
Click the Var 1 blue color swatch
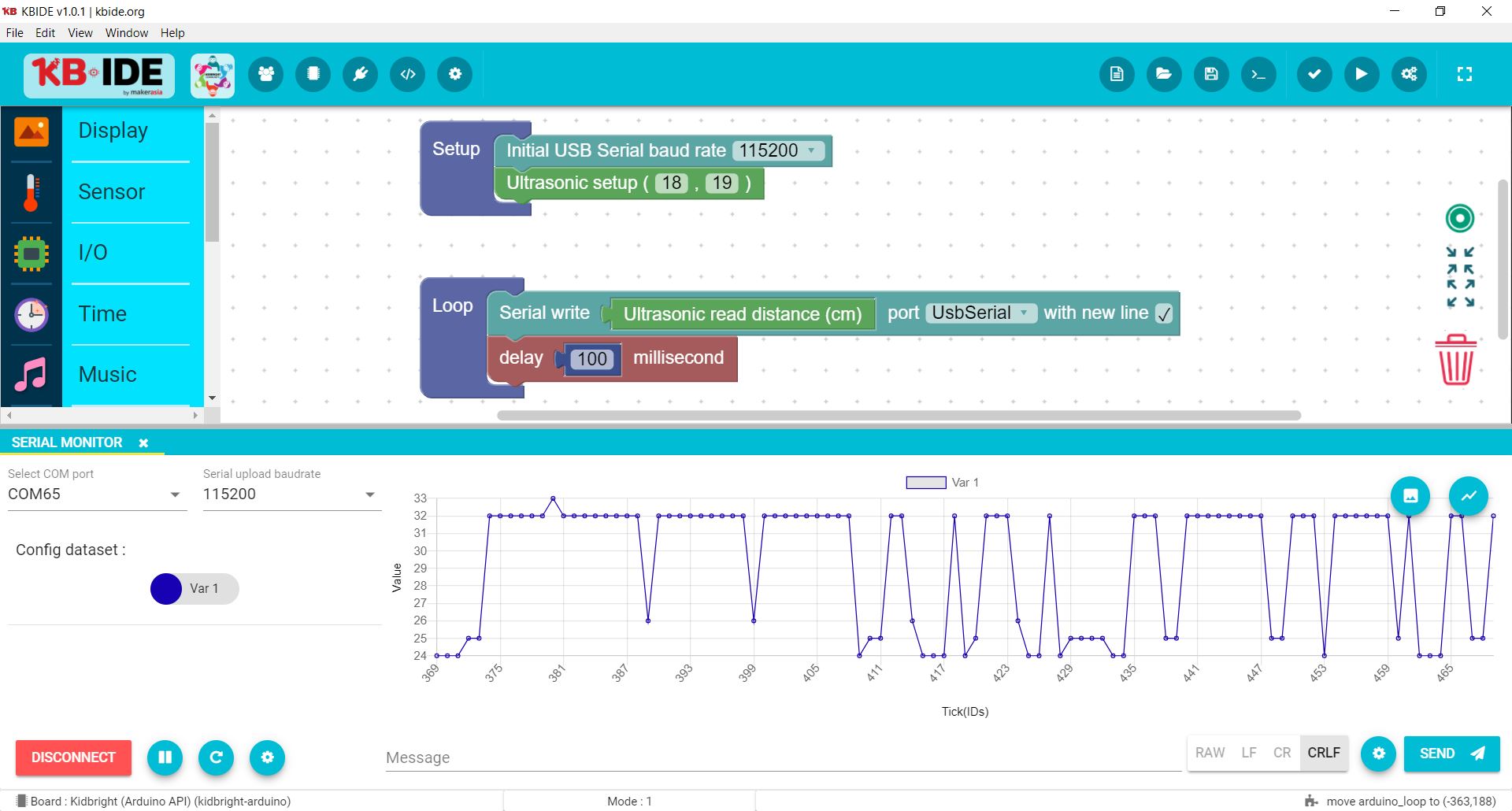[x=166, y=589]
